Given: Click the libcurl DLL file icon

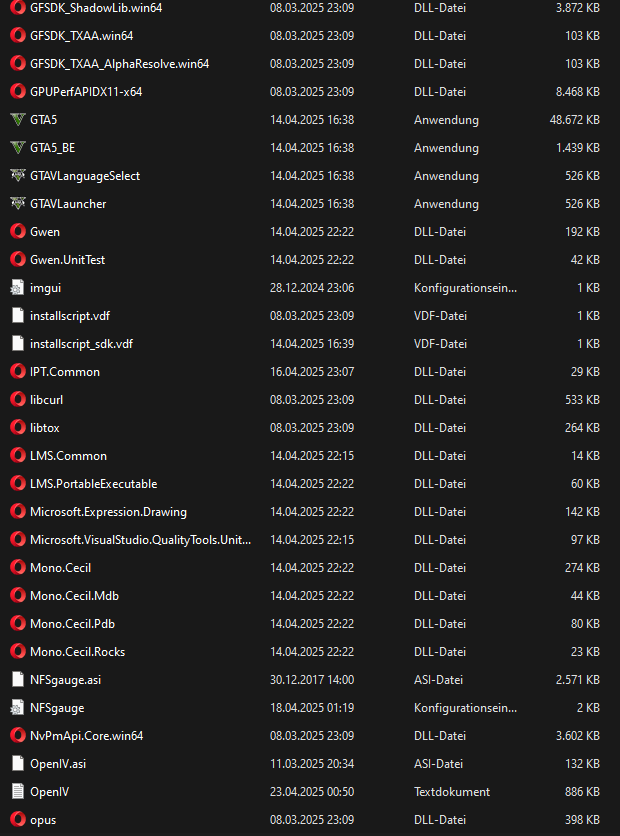Looking at the screenshot, I should (17, 400).
